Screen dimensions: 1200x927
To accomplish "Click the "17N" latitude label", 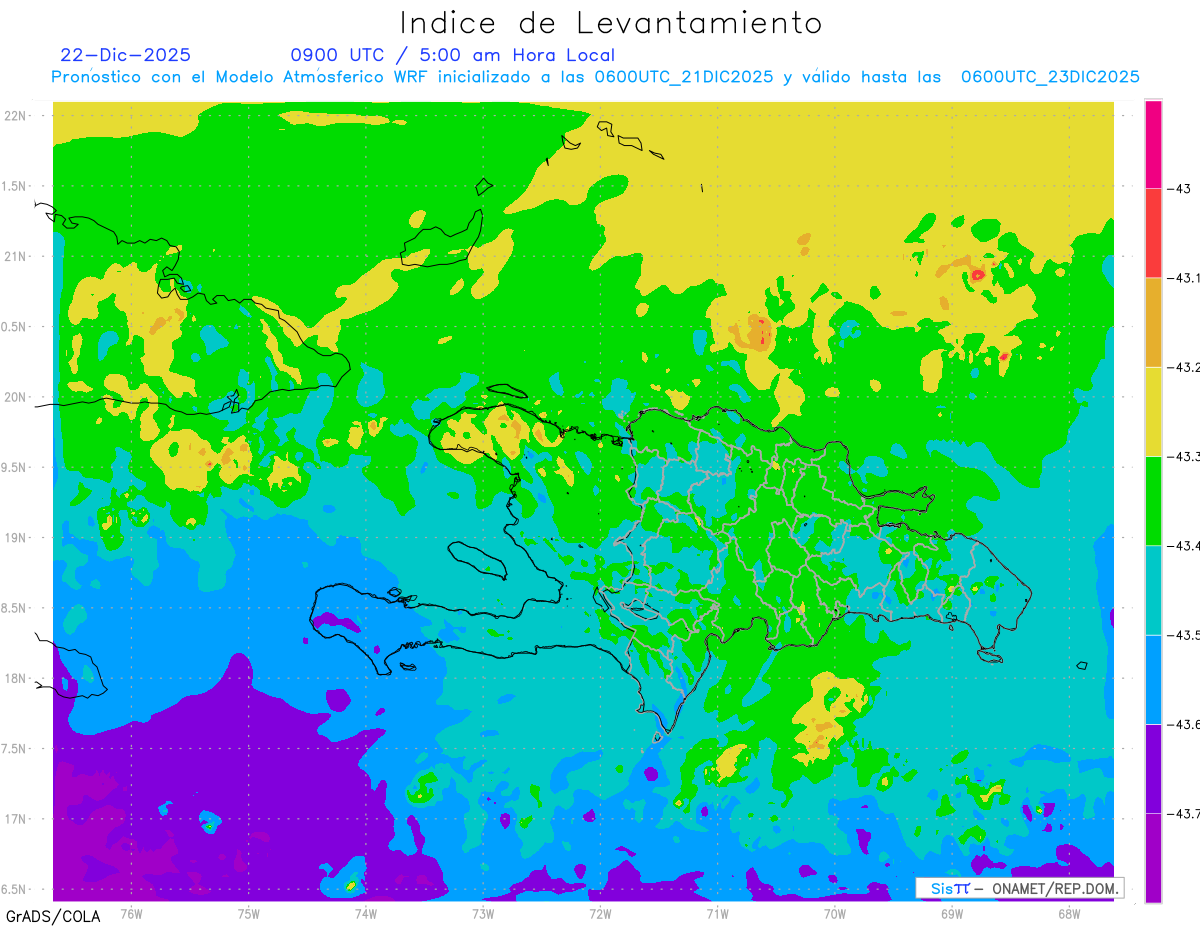I will coord(15,819).
